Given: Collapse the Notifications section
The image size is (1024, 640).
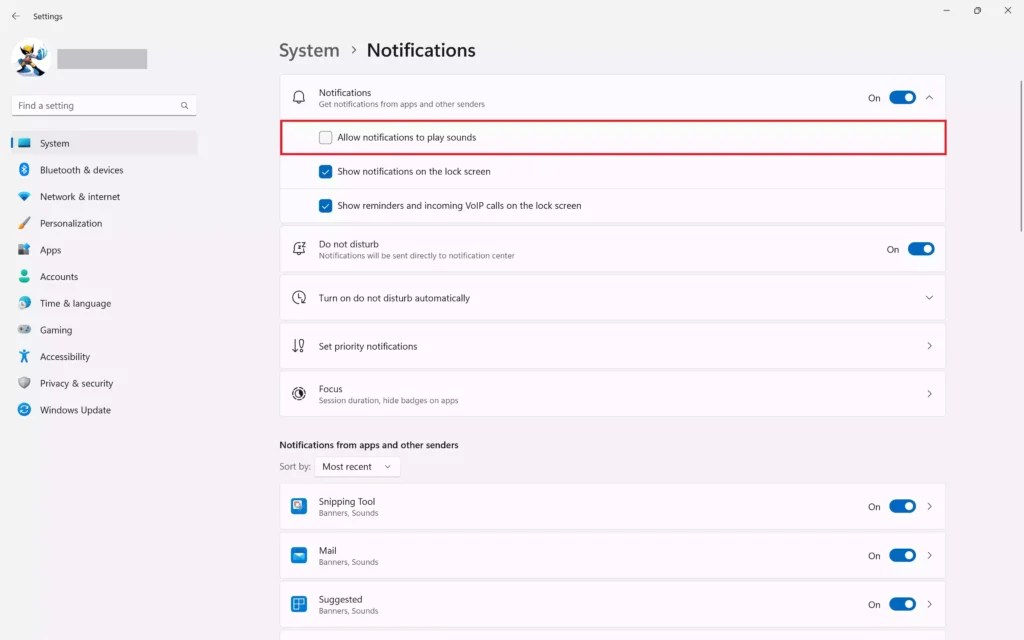Looking at the screenshot, I should (x=929, y=97).
